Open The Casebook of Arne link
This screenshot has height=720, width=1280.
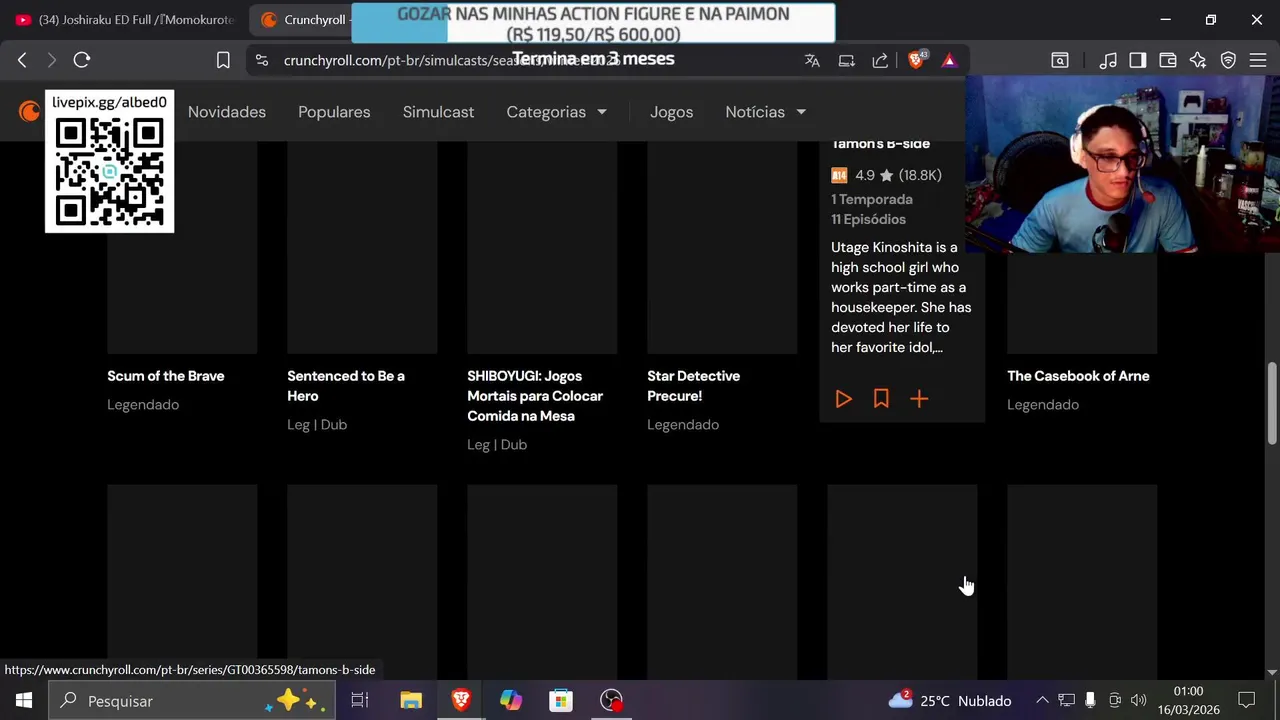1078,376
